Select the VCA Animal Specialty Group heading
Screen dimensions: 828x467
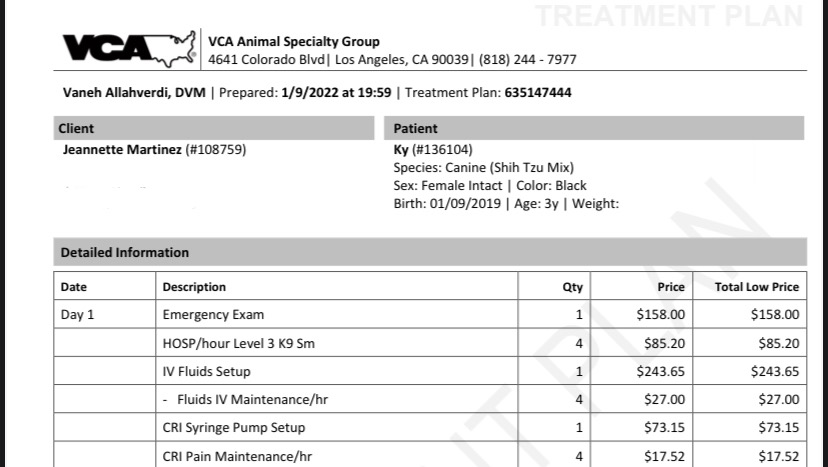[x=294, y=41]
